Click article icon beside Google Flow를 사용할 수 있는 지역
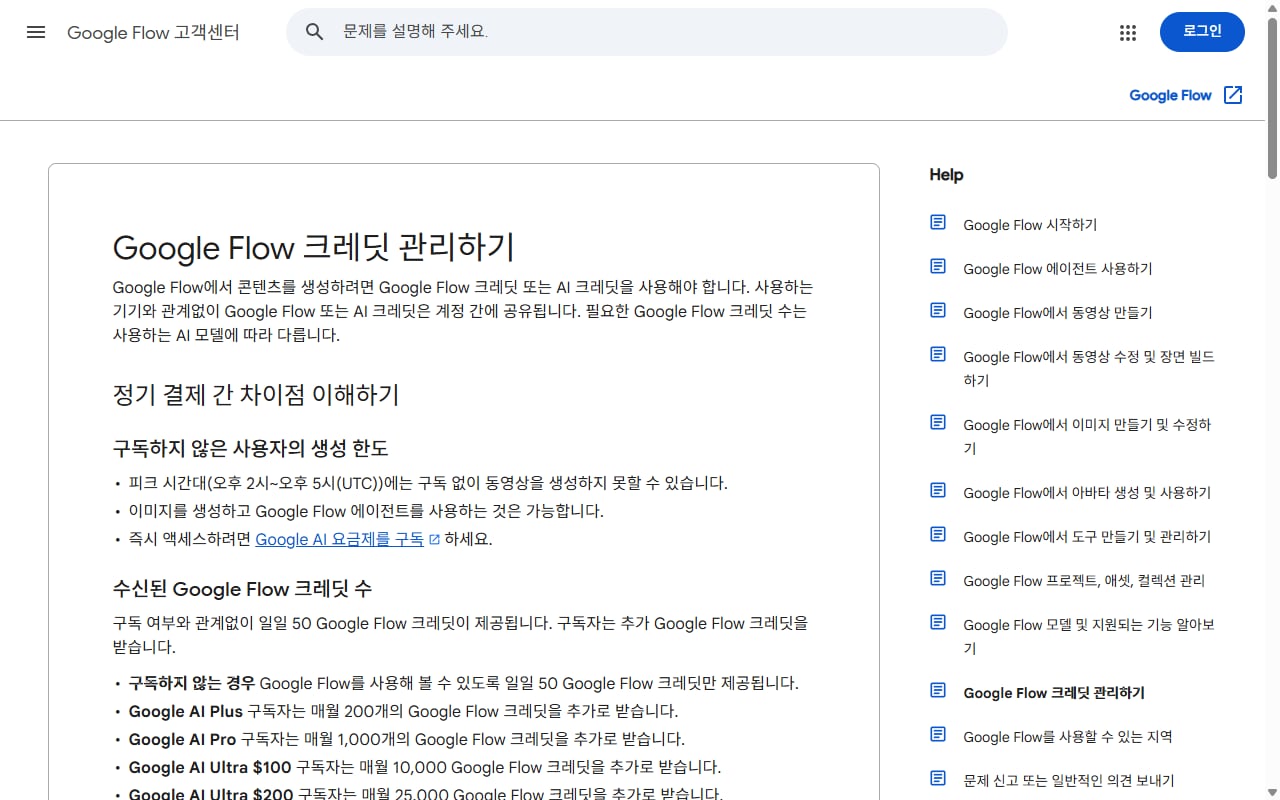 pyautogui.click(x=938, y=734)
